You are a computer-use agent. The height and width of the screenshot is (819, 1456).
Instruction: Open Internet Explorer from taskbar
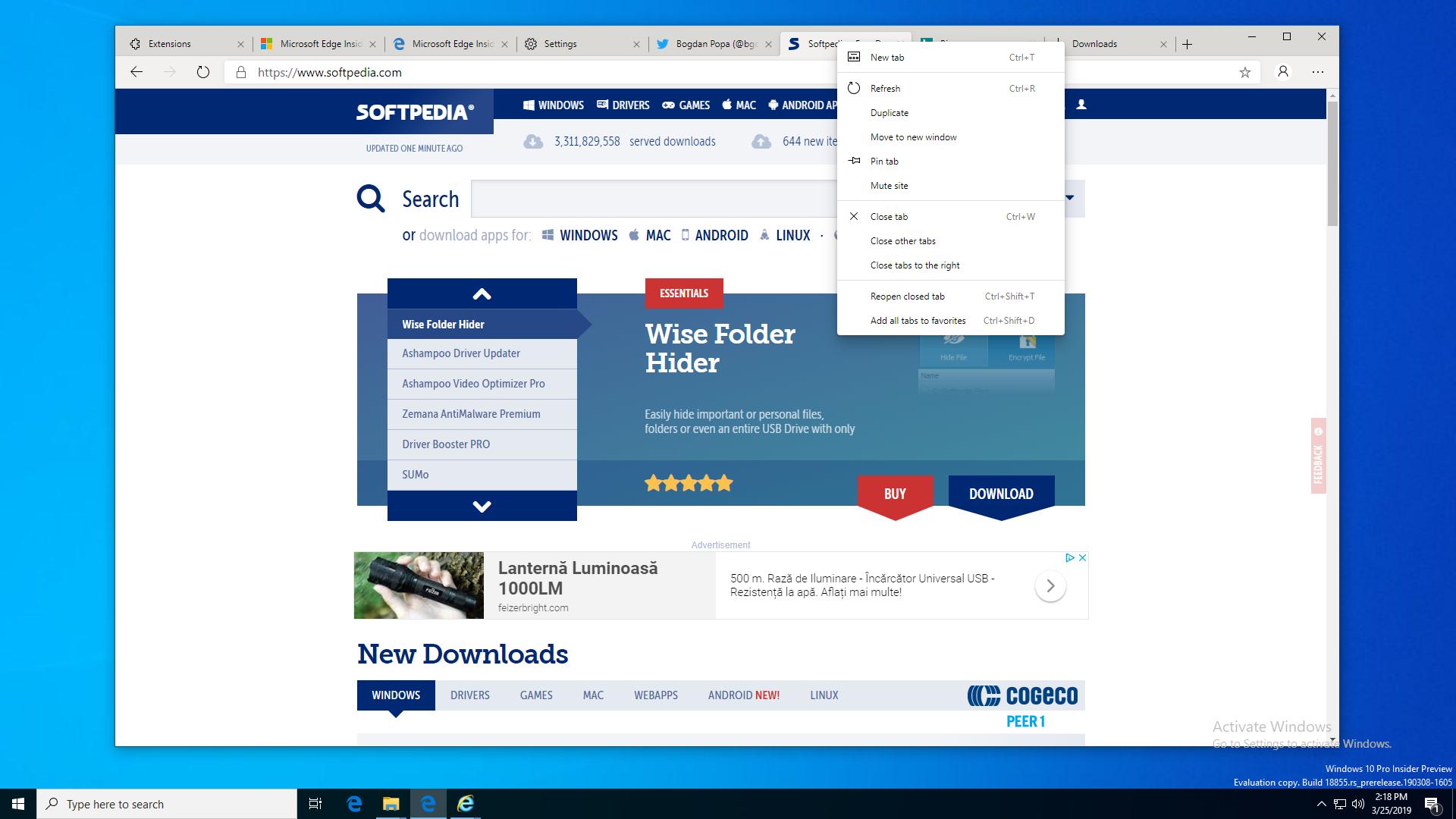click(x=466, y=804)
